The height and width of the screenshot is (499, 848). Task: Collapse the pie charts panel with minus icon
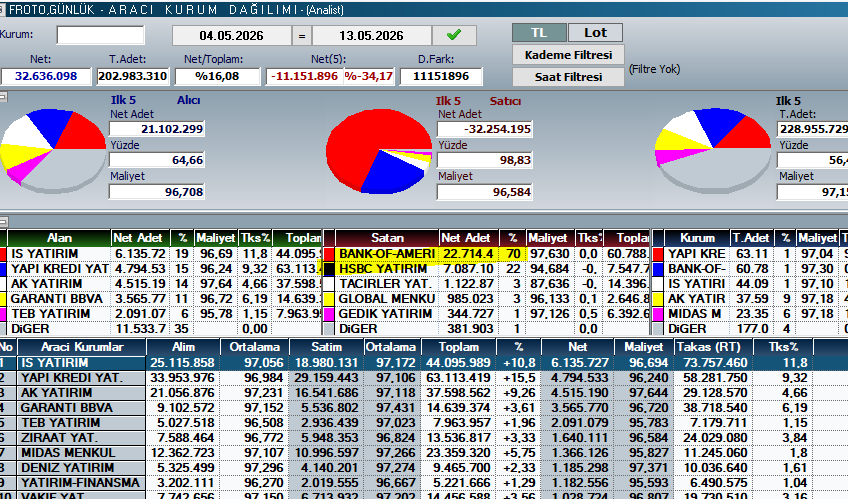coord(3,97)
